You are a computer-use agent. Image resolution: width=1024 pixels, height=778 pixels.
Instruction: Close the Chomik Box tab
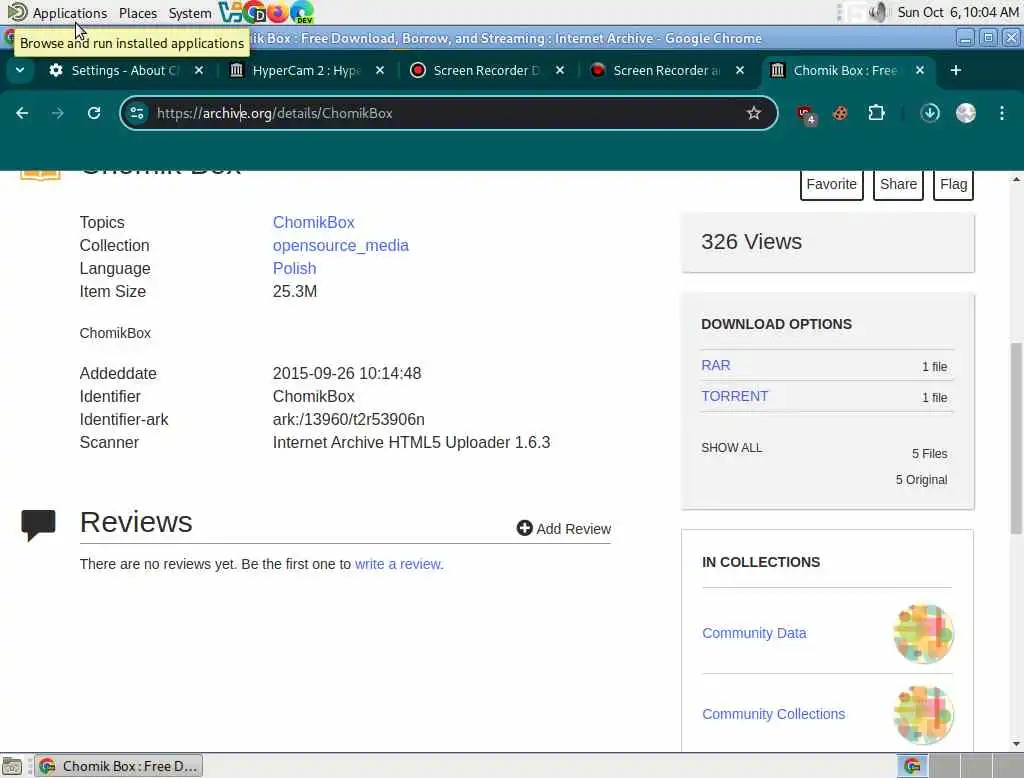(x=920, y=70)
